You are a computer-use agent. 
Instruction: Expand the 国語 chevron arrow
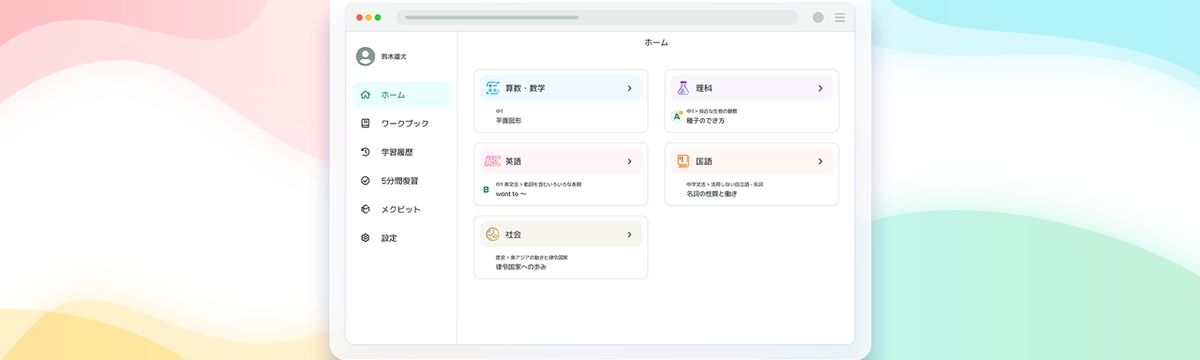pyautogui.click(x=820, y=161)
